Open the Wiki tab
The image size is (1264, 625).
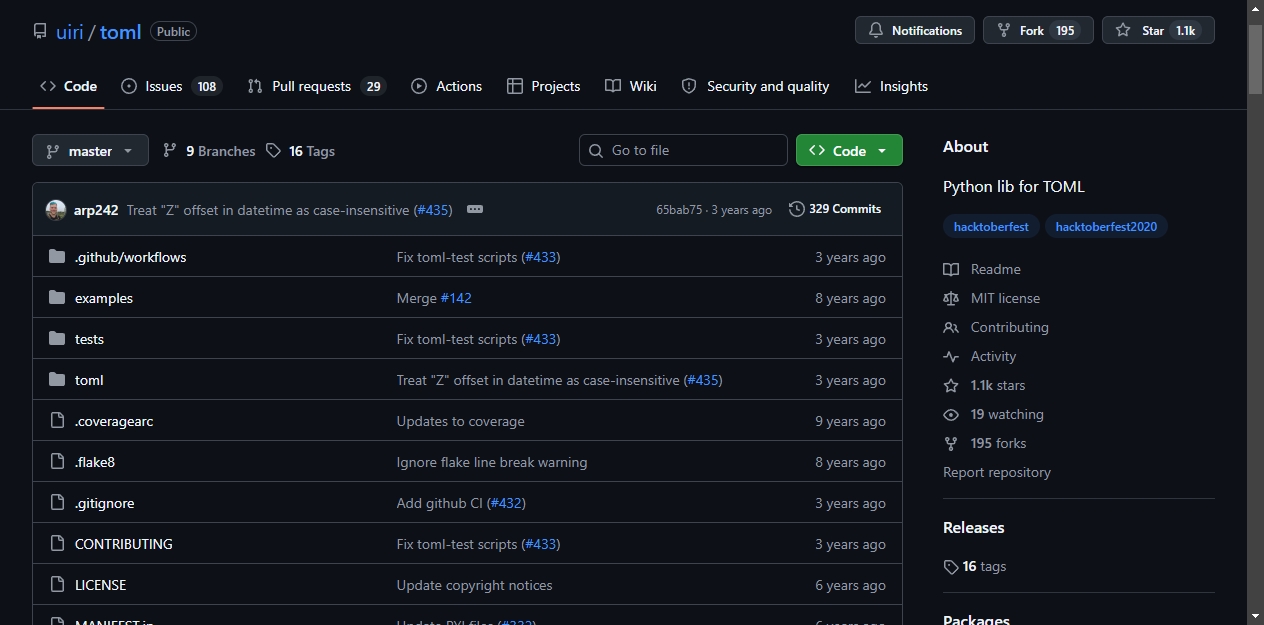point(631,86)
